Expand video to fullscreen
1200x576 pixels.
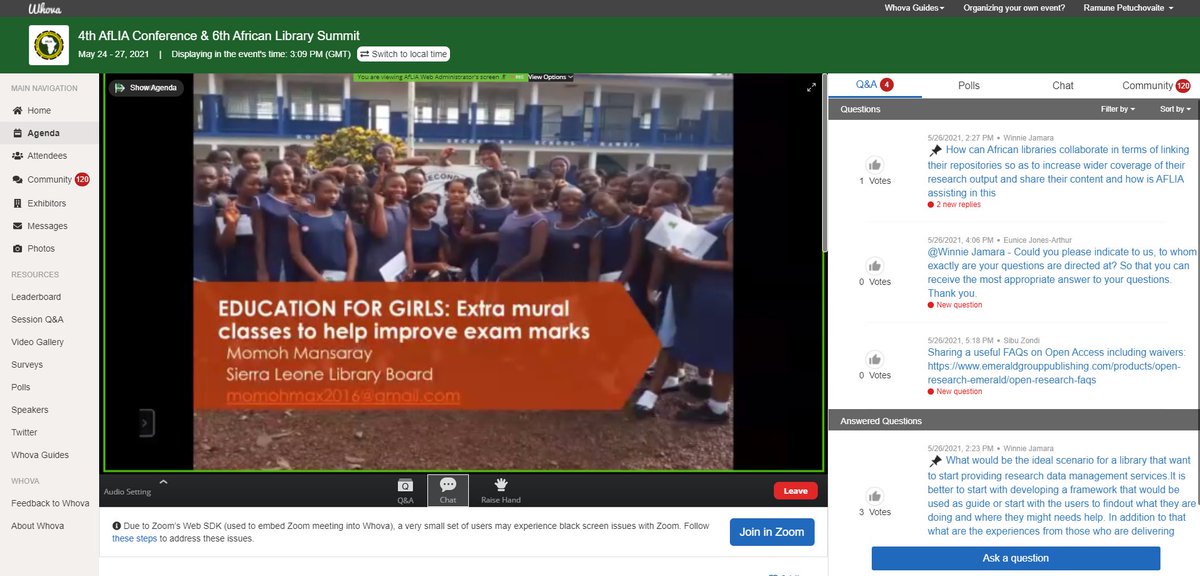point(812,88)
